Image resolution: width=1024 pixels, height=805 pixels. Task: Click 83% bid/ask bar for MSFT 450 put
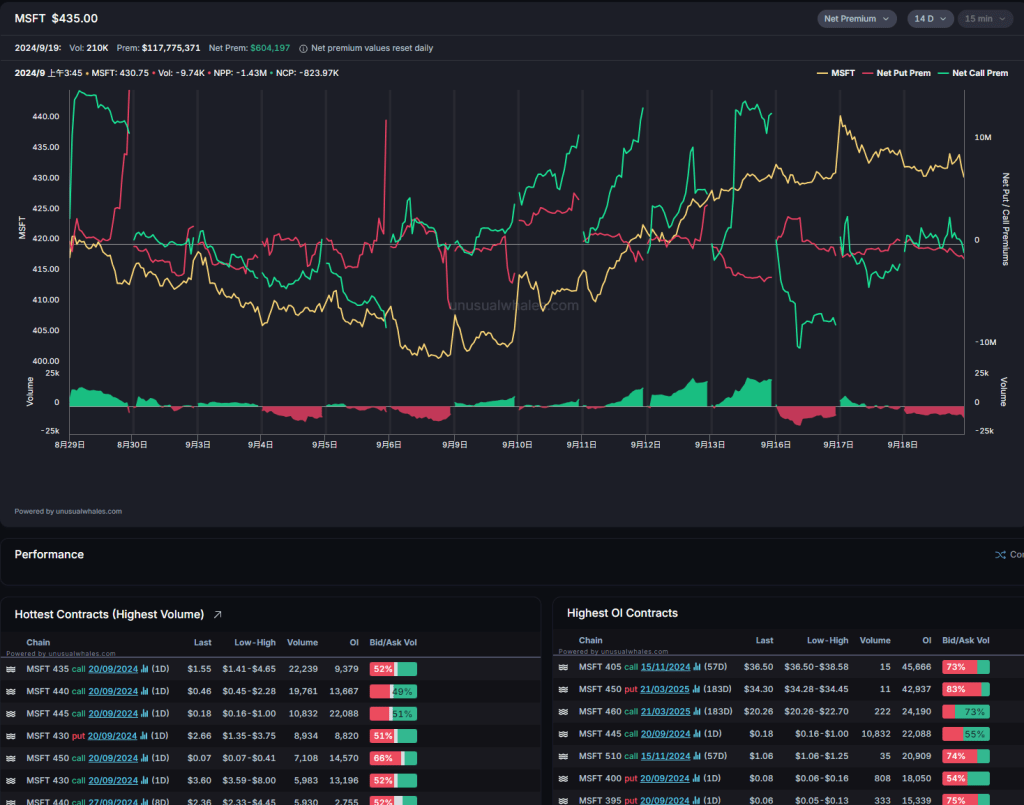pyautogui.click(x=965, y=689)
